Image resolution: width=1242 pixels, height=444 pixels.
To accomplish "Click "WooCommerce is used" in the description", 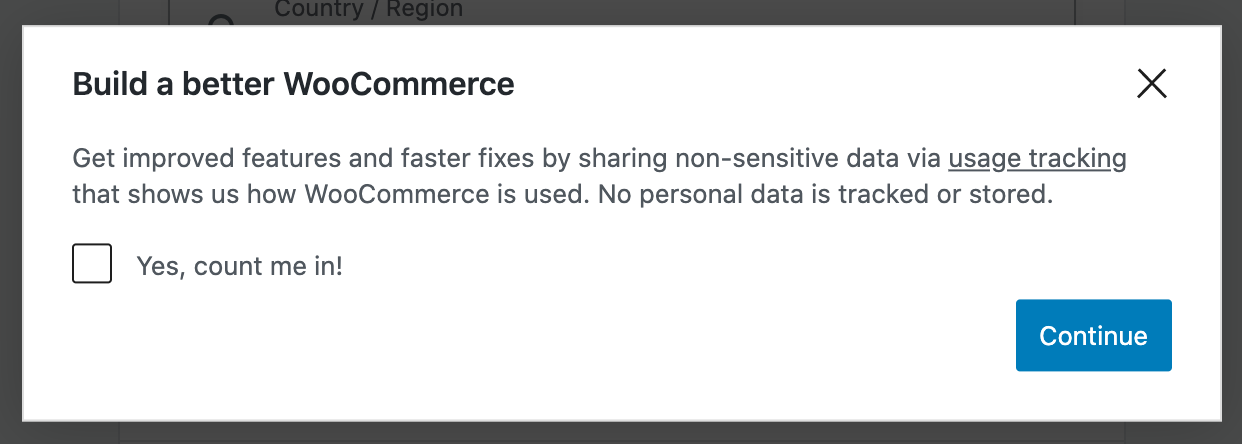I will [445, 193].
